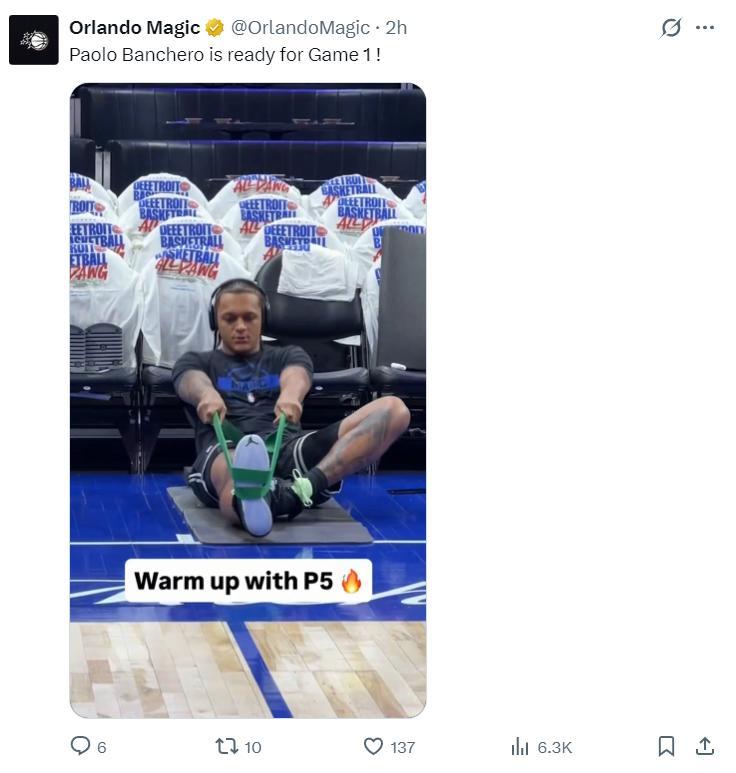Image resolution: width=736 pixels, height=773 pixels.
Task: Click the tweet text about Game 1
Action: (x=225, y=55)
